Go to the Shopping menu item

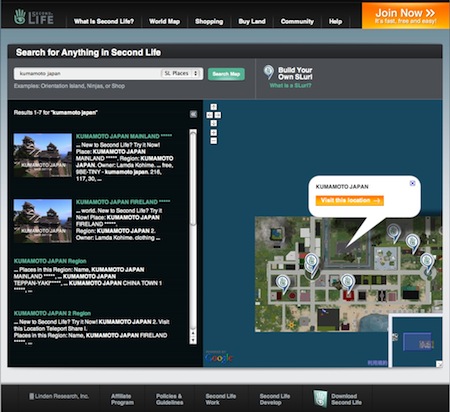[209, 21]
